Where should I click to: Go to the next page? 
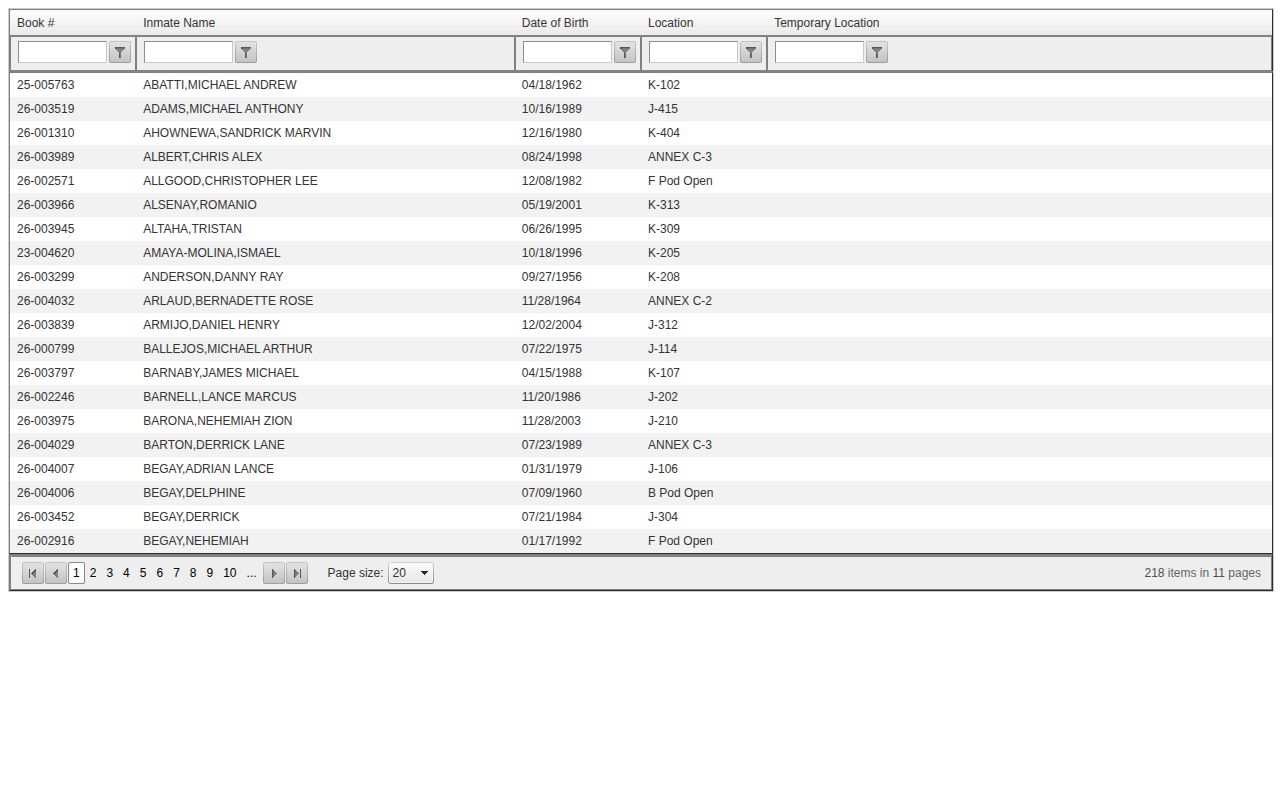tap(274, 573)
